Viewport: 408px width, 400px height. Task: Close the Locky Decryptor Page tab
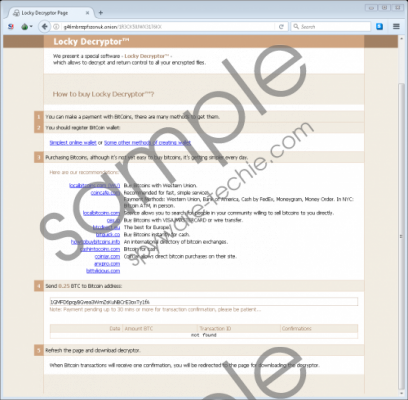[x=87, y=13]
